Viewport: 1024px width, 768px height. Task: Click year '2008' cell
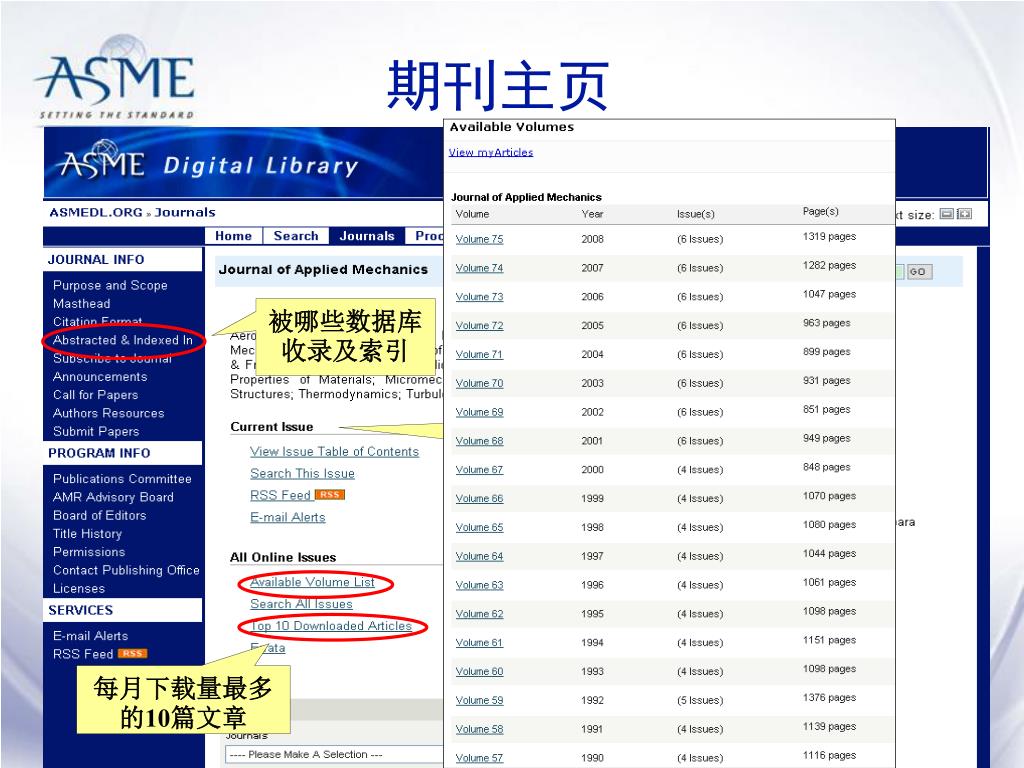(592, 239)
